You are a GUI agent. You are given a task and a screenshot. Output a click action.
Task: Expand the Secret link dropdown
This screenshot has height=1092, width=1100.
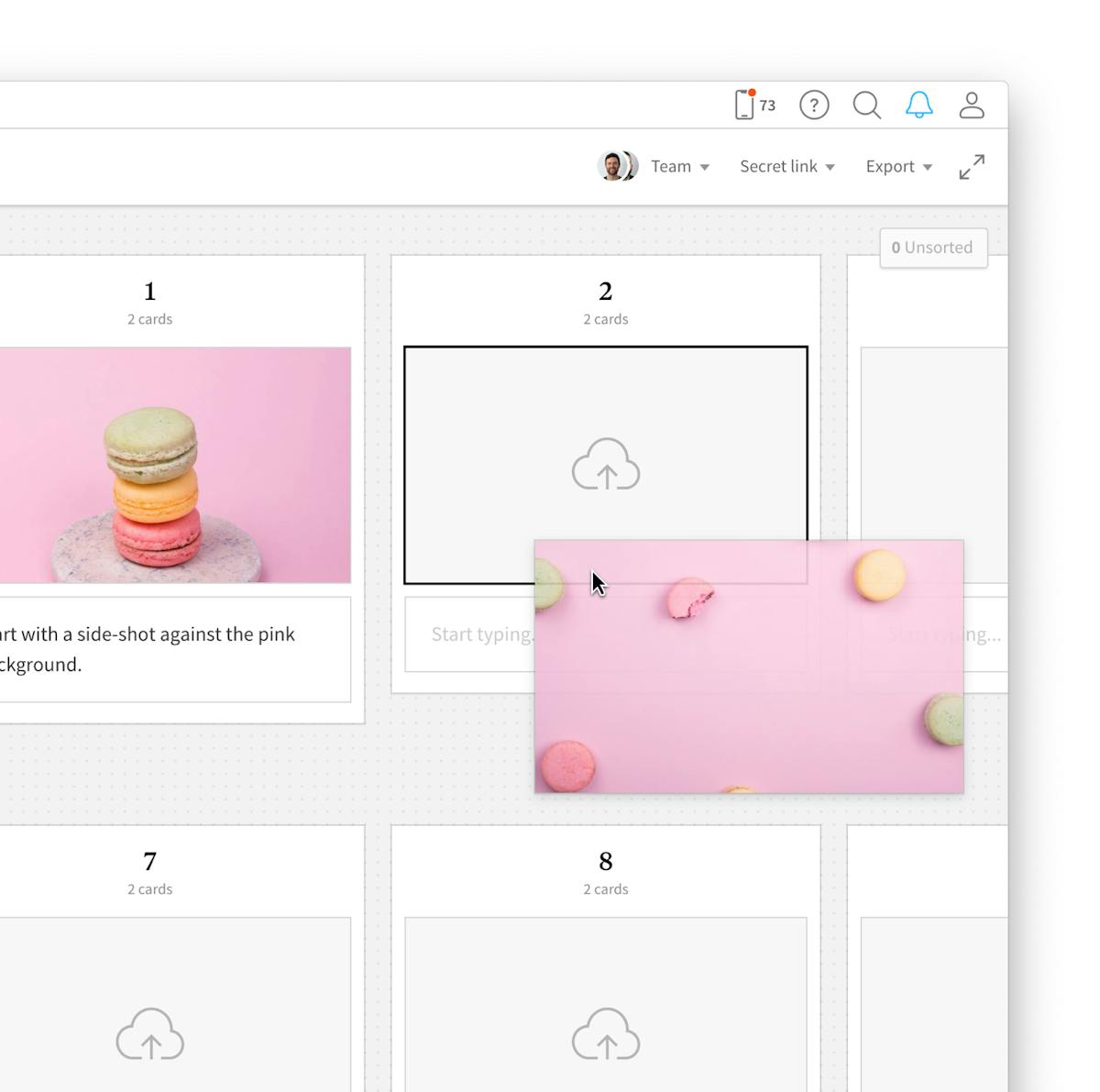(786, 166)
